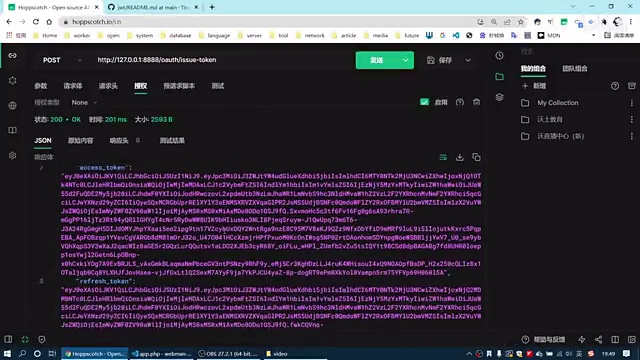Screen dimensions: 640x360
Task: Toggle word wrap of response body
Action: point(443,157)
